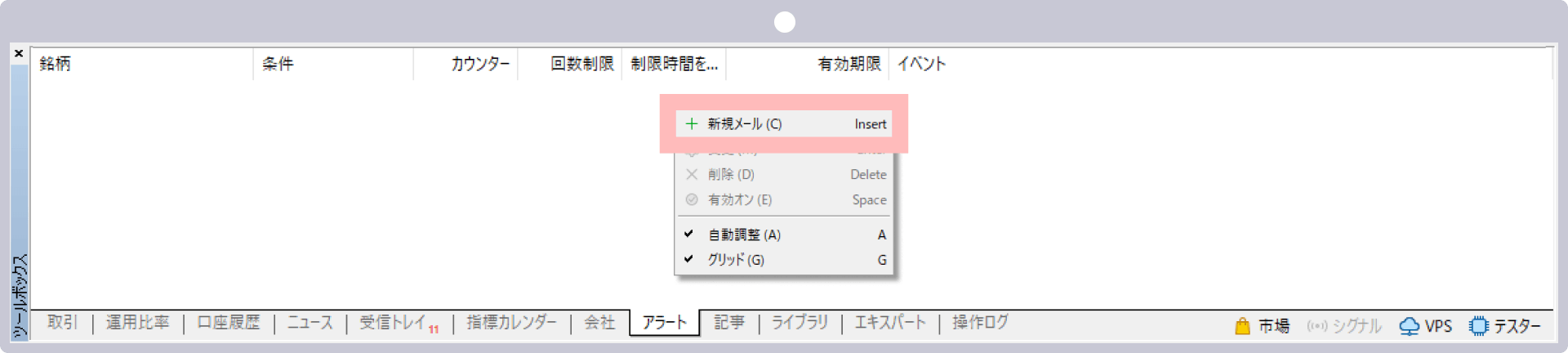The height and width of the screenshot is (353, 1568).
Task: Click the circle check icon beside 有効オン
Action: 692,200
